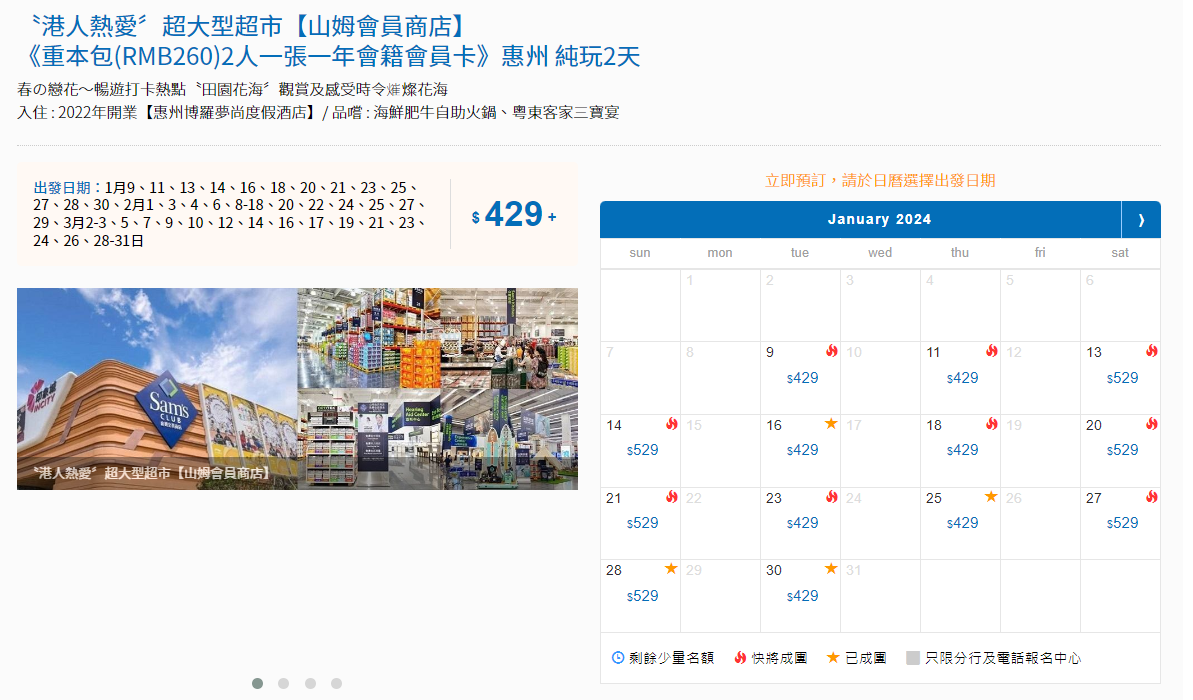
Task: Click the flame icon beside January 27
Action: (1151, 497)
